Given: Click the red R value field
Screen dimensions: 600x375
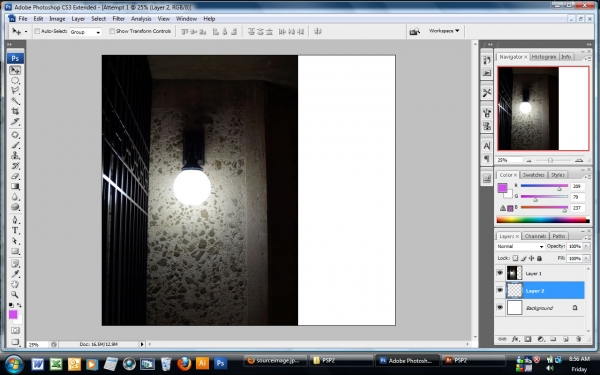Looking at the screenshot, I should (x=577, y=186).
